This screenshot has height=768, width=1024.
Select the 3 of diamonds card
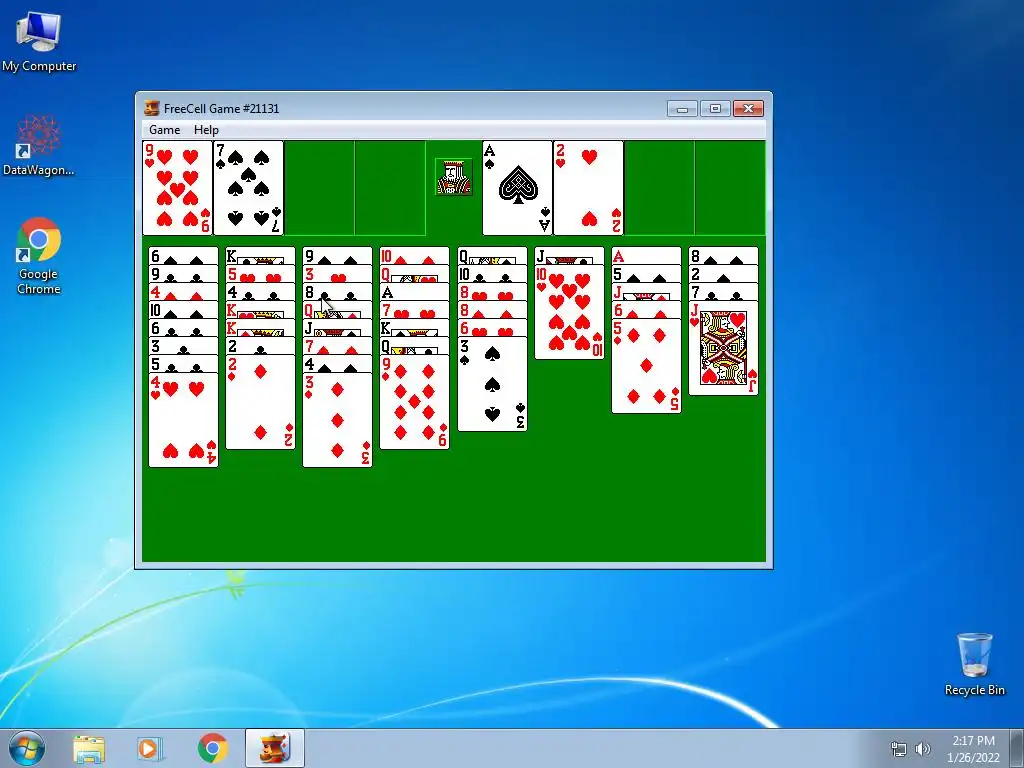pos(338,420)
